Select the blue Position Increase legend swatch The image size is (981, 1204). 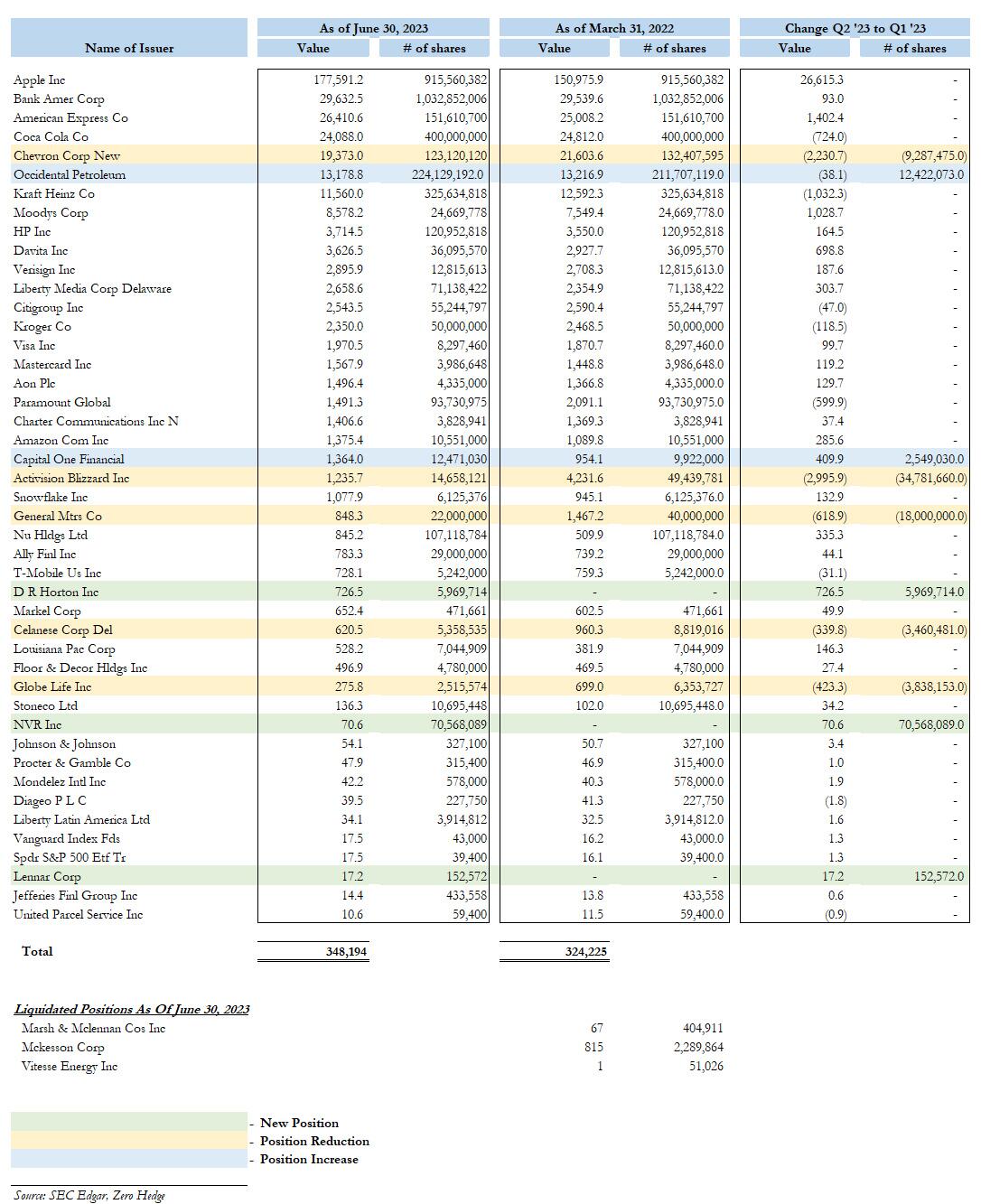(129, 1159)
